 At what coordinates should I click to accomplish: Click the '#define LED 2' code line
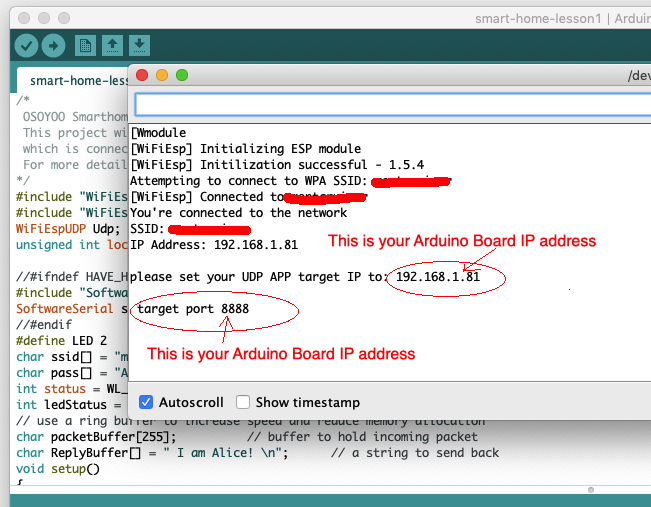point(61,341)
